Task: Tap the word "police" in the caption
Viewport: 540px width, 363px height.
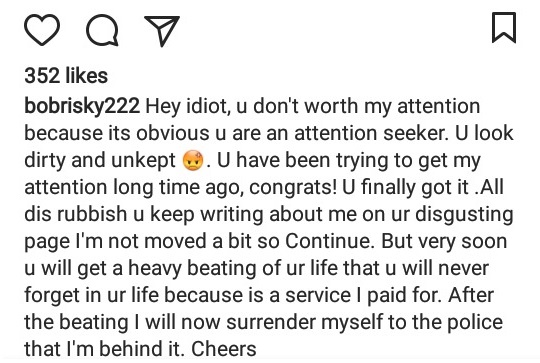Action: coord(475,322)
